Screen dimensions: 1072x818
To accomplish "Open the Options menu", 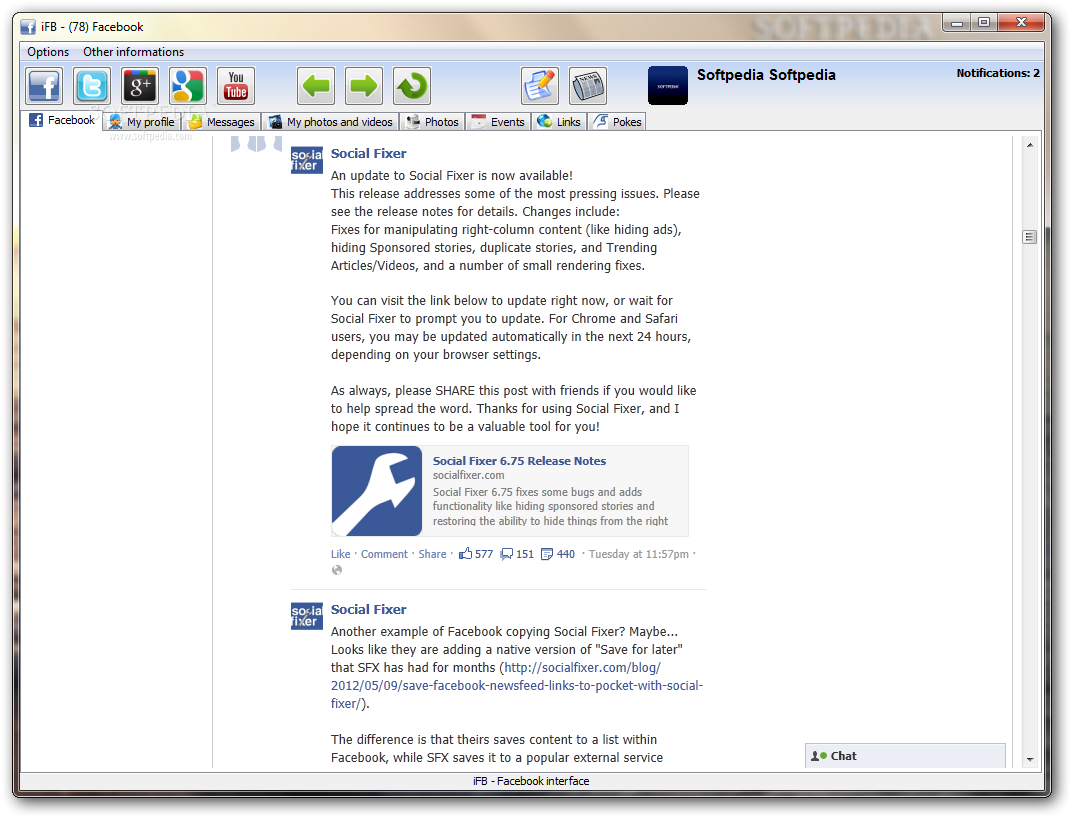I will tap(48, 52).
